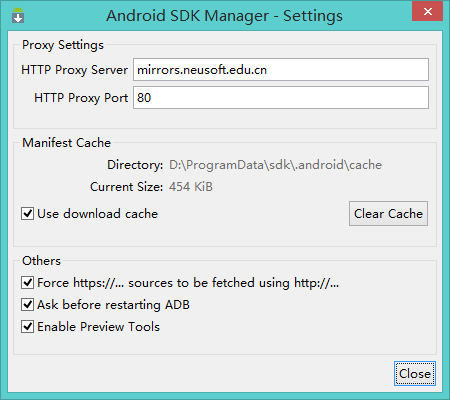Click the Current Size: label text
This screenshot has height=400, width=450.
tap(127, 187)
